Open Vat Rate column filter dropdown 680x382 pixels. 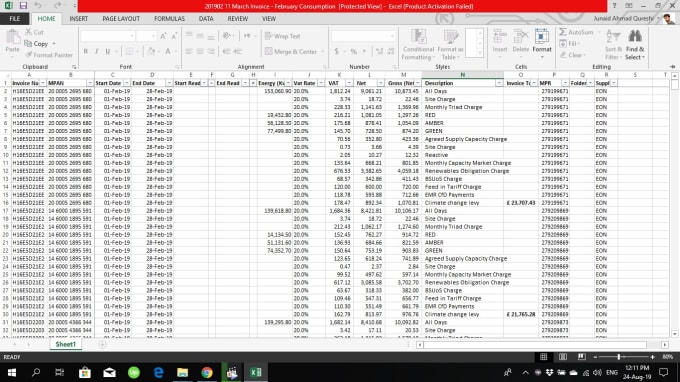[x=321, y=83]
